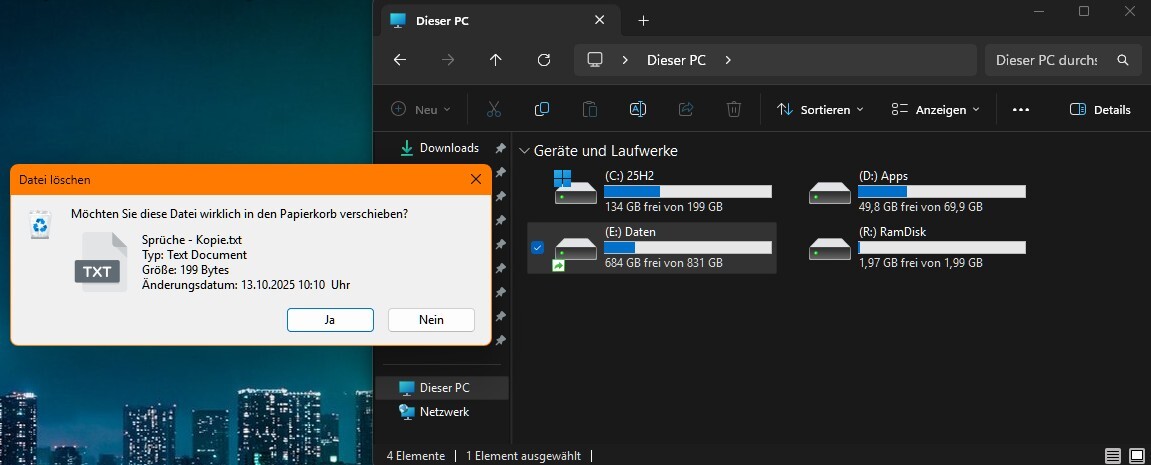Go up one folder level
Image resolution: width=1151 pixels, height=465 pixels.
pyautogui.click(x=496, y=60)
